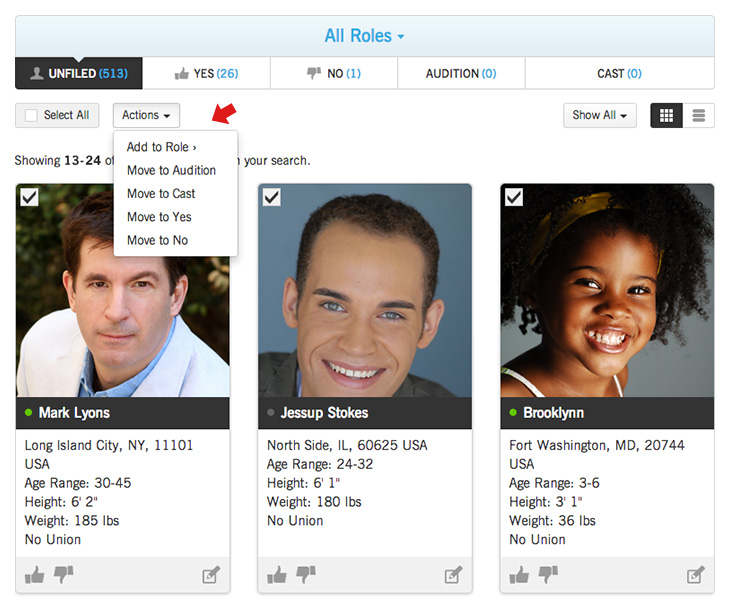Add a note to Mark Lyons
Screen dimensions: 730x613
click(211, 575)
